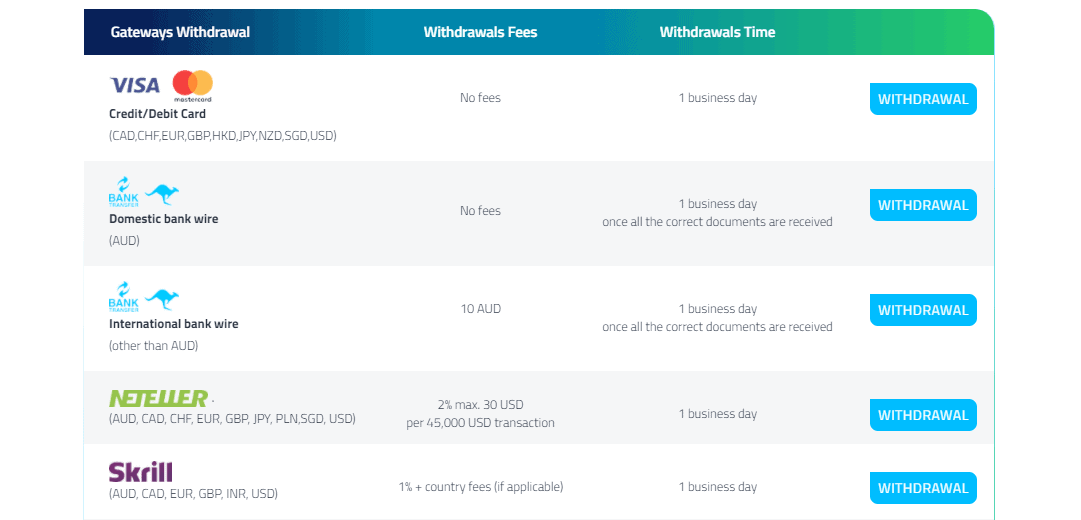Click Bank Transfer icon in Domestic bank wire row
This screenshot has height=520, width=1081.
pyautogui.click(x=123, y=191)
